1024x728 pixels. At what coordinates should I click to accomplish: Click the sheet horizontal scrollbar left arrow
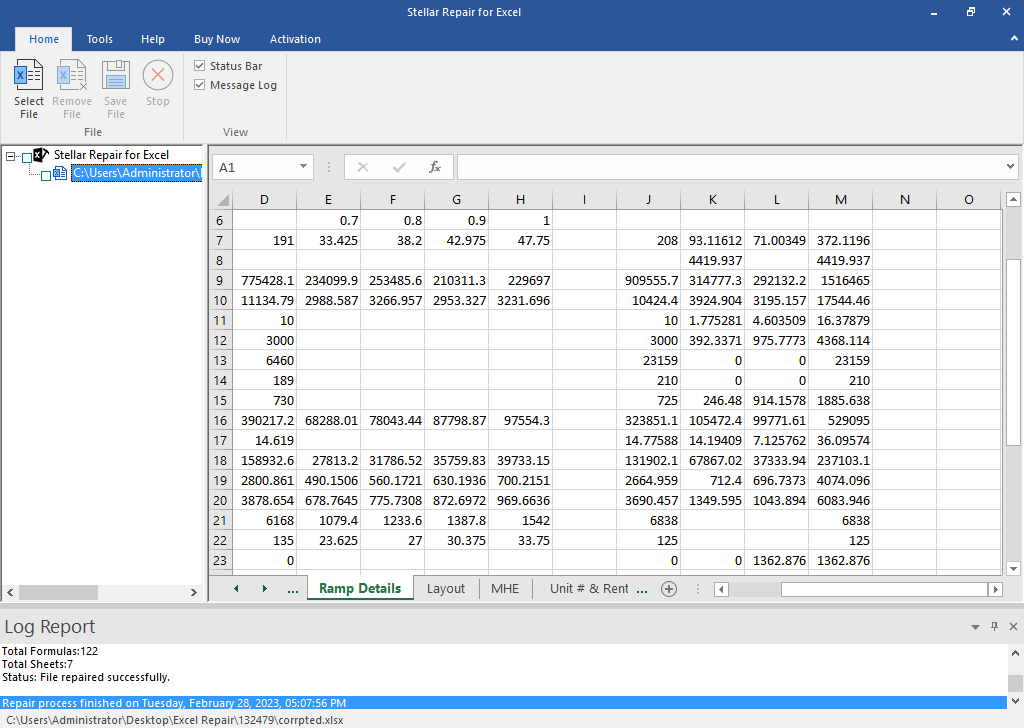pyautogui.click(x=721, y=590)
